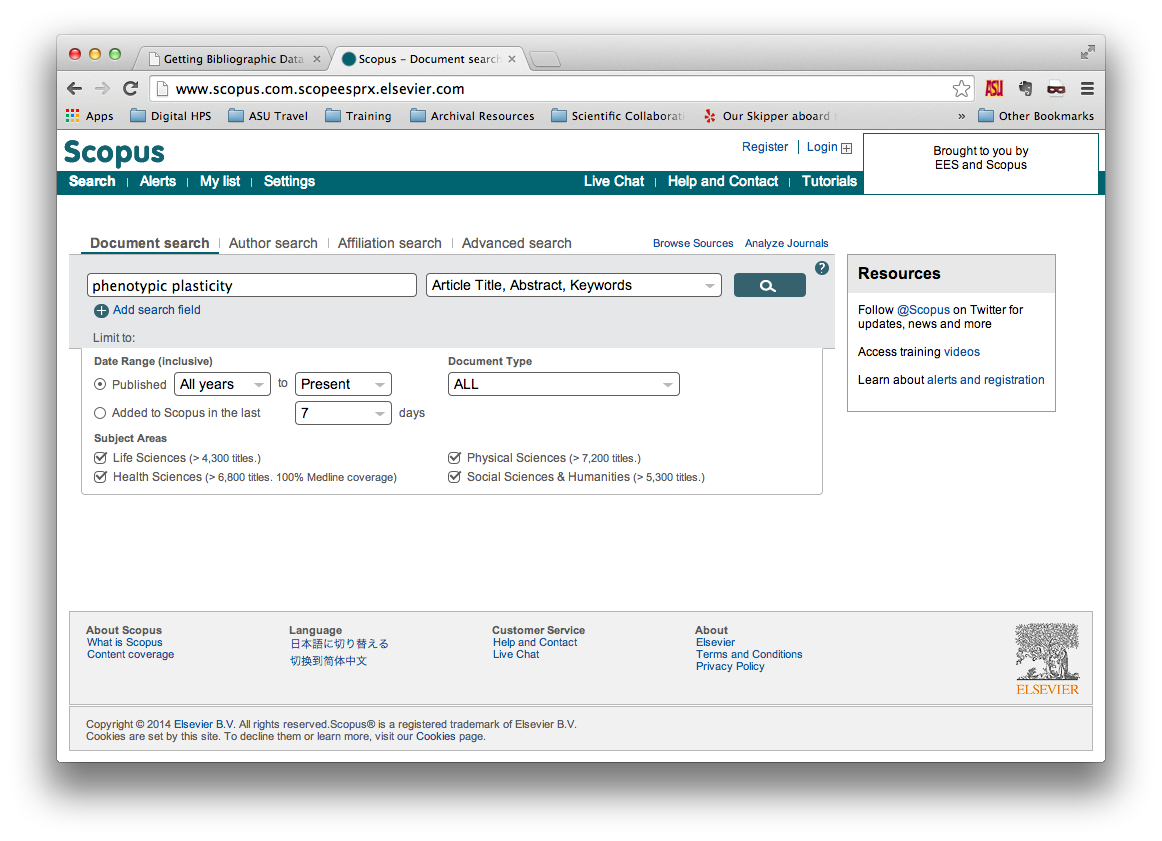Switch to Author search tab
The width and height of the screenshot is (1162, 841).
pyautogui.click(x=273, y=243)
